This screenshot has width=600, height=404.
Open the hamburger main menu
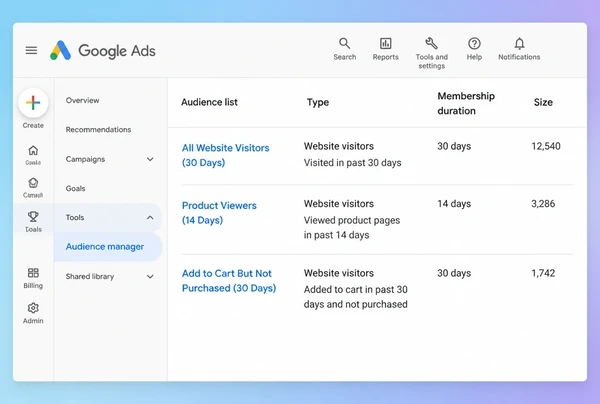pyautogui.click(x=31, y=50)
